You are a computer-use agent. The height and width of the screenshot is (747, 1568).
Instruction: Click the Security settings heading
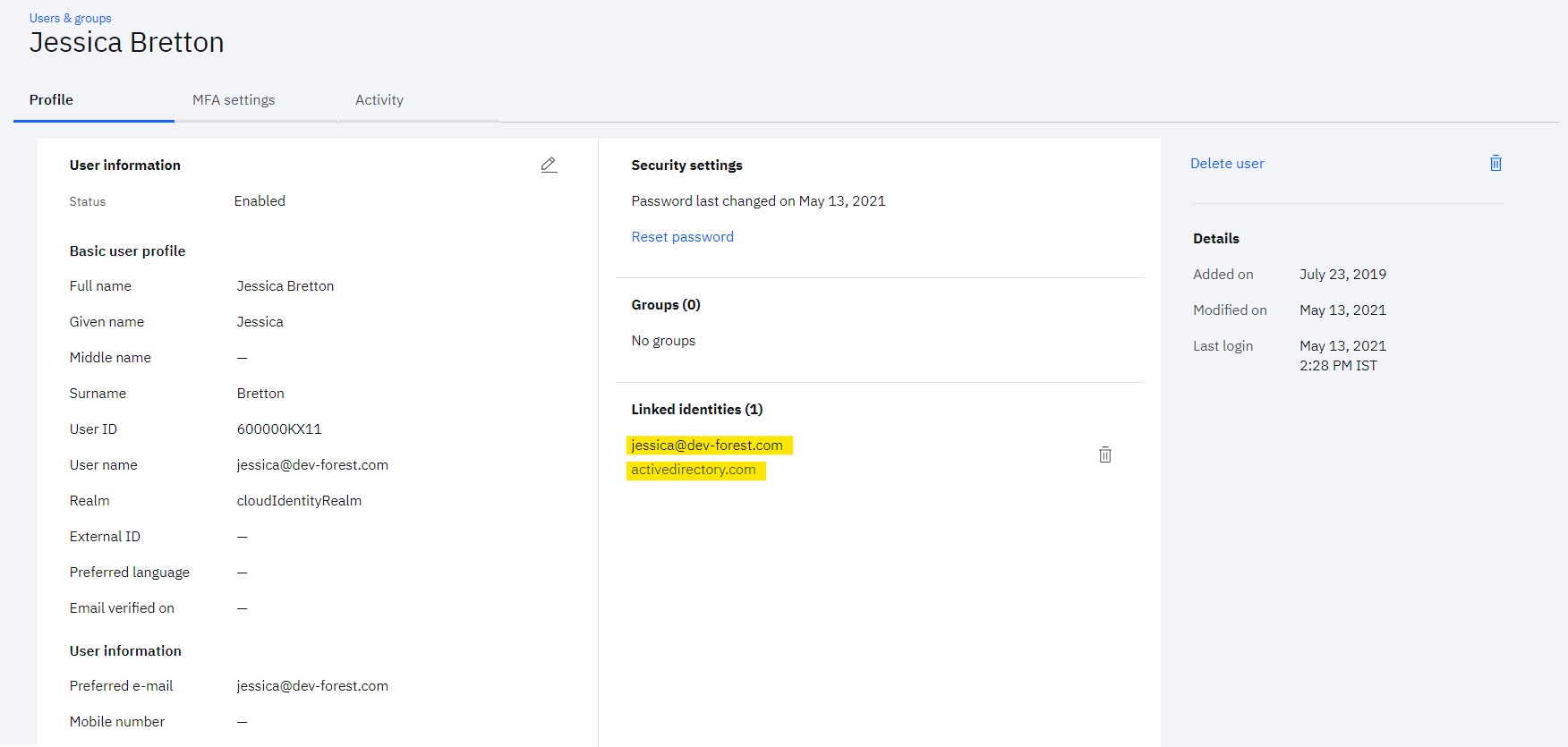686,166
